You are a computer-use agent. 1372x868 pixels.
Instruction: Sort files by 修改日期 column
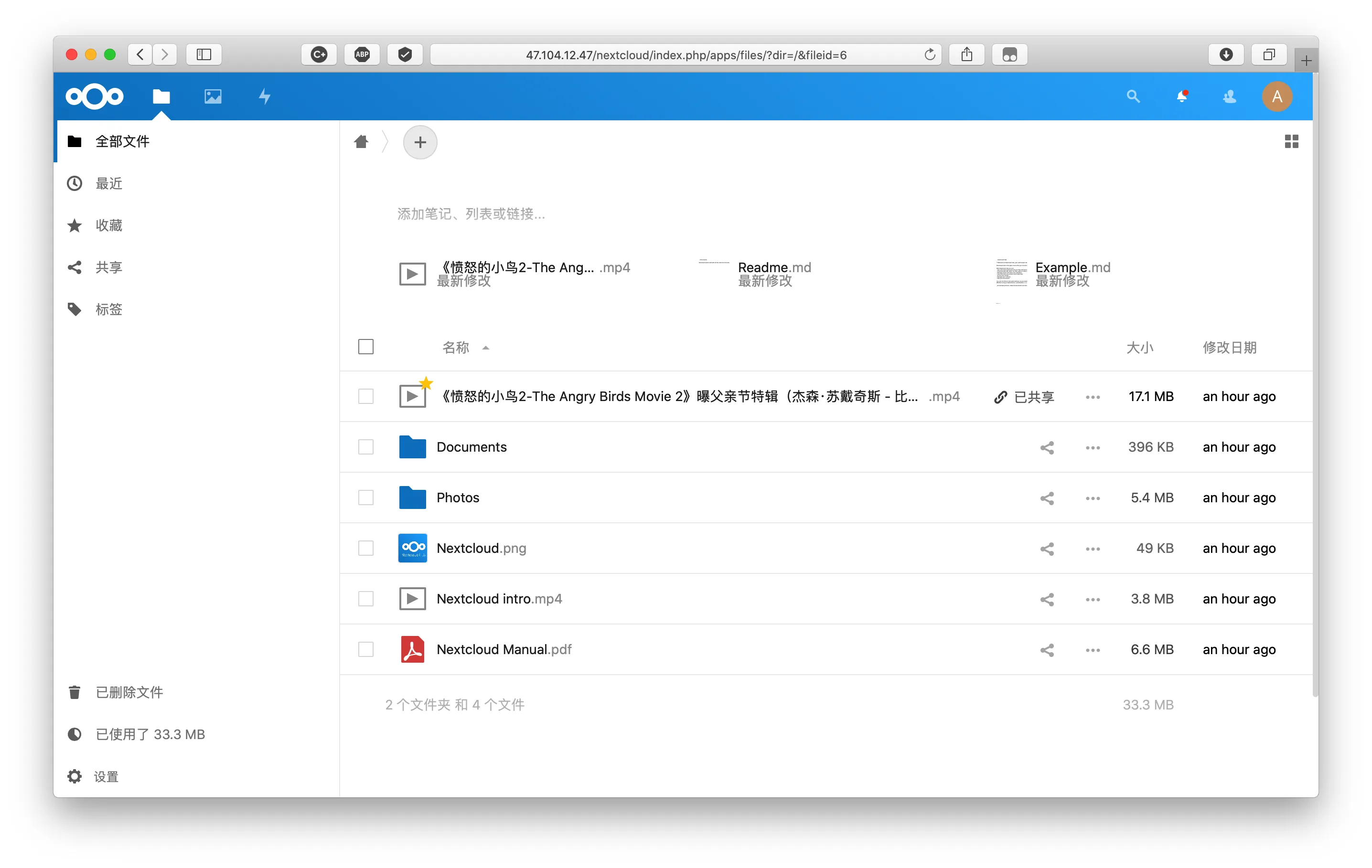[1230, 348]
